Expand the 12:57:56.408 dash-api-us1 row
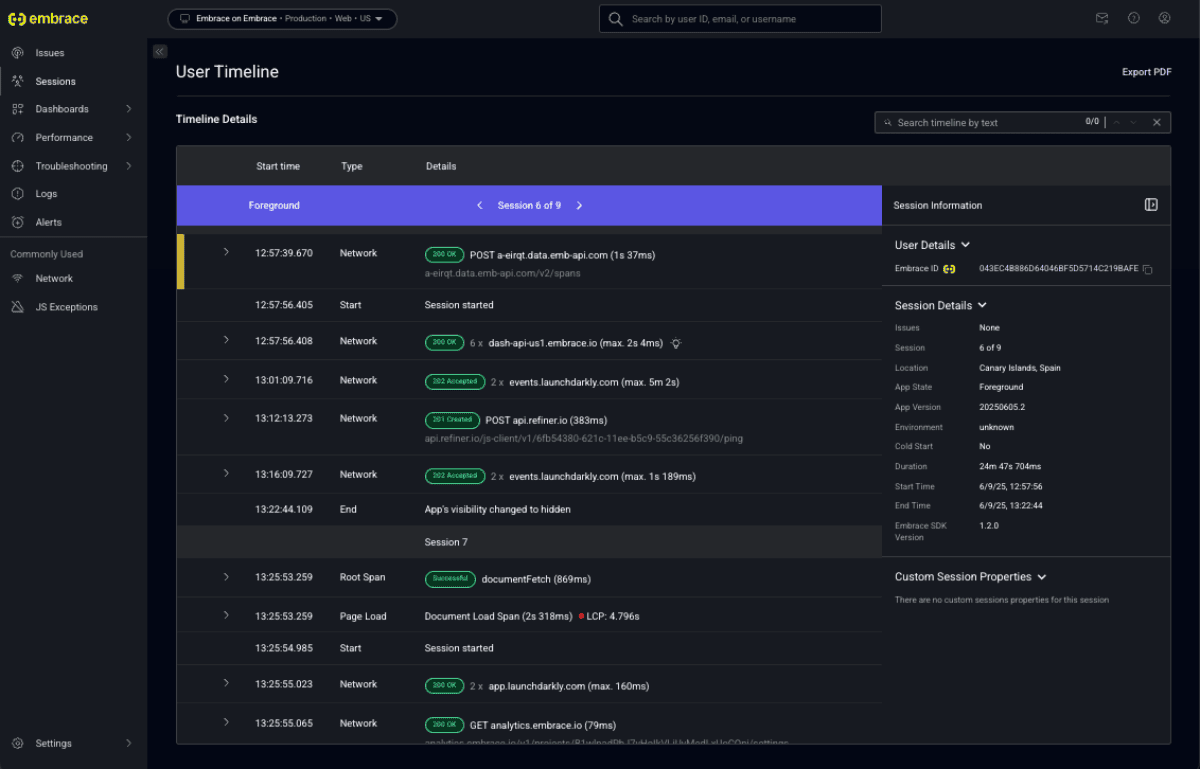This screenshot has width=1200, height=770. pos(226,340)
